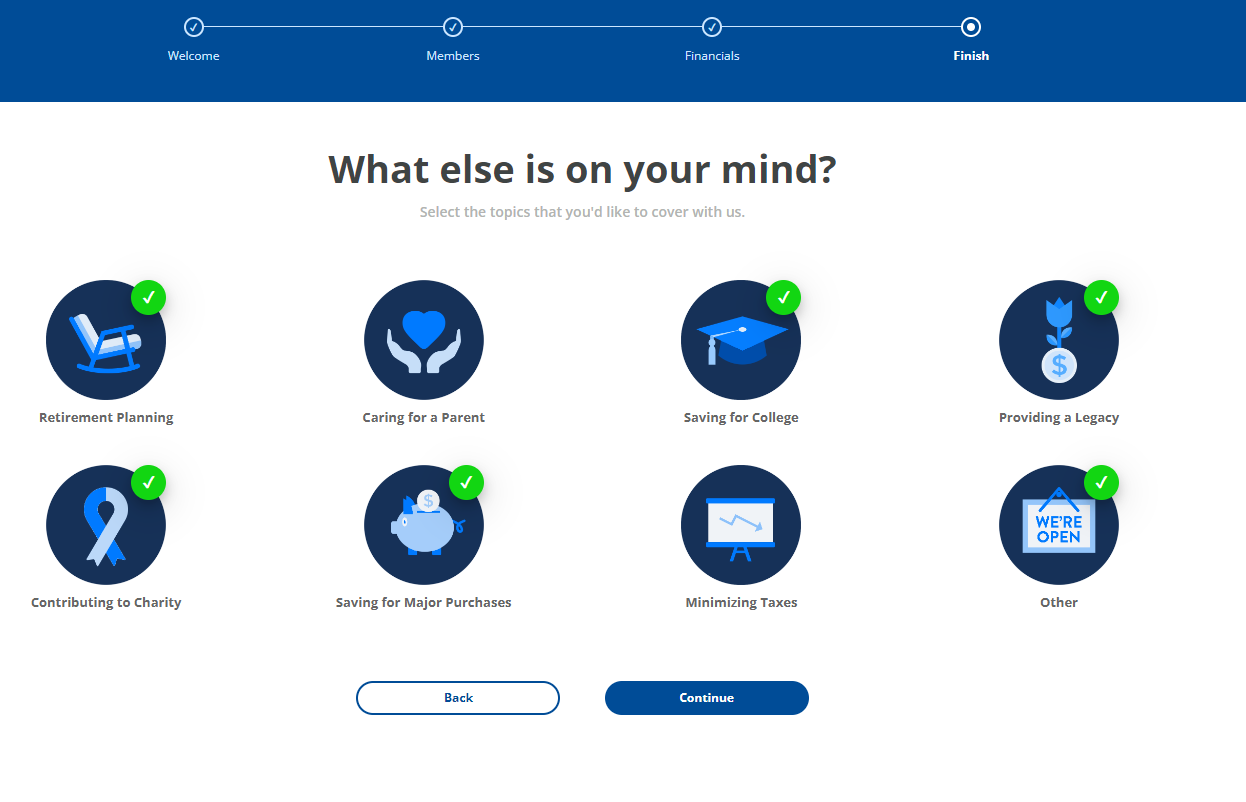Deselect the Saving for College checkmark
Image resolution: width=1246 pixels, height=802 pixels.
click(784, 297)
